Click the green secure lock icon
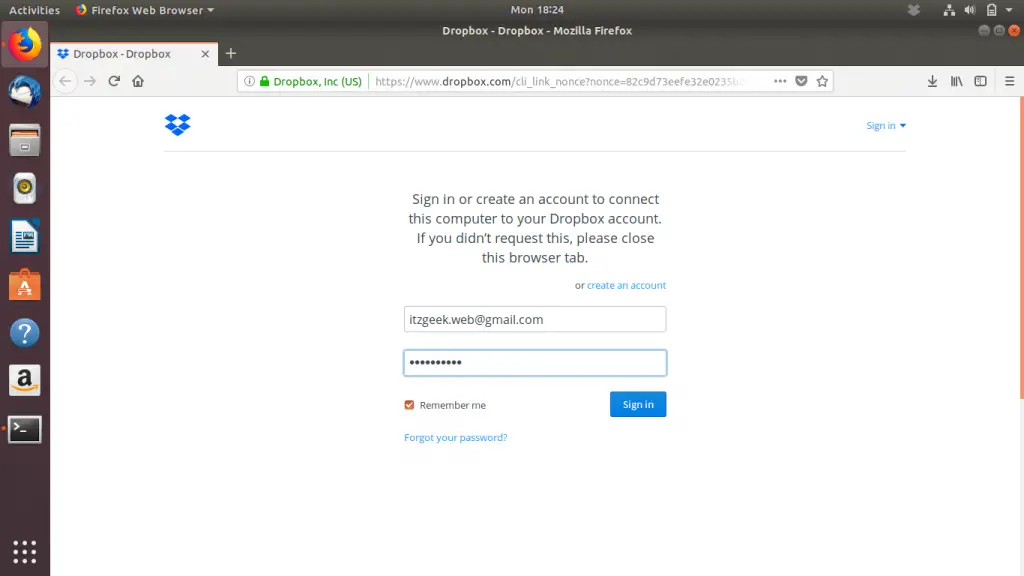The width and height of the screenshot is (1024, 576). coord(264,81)
